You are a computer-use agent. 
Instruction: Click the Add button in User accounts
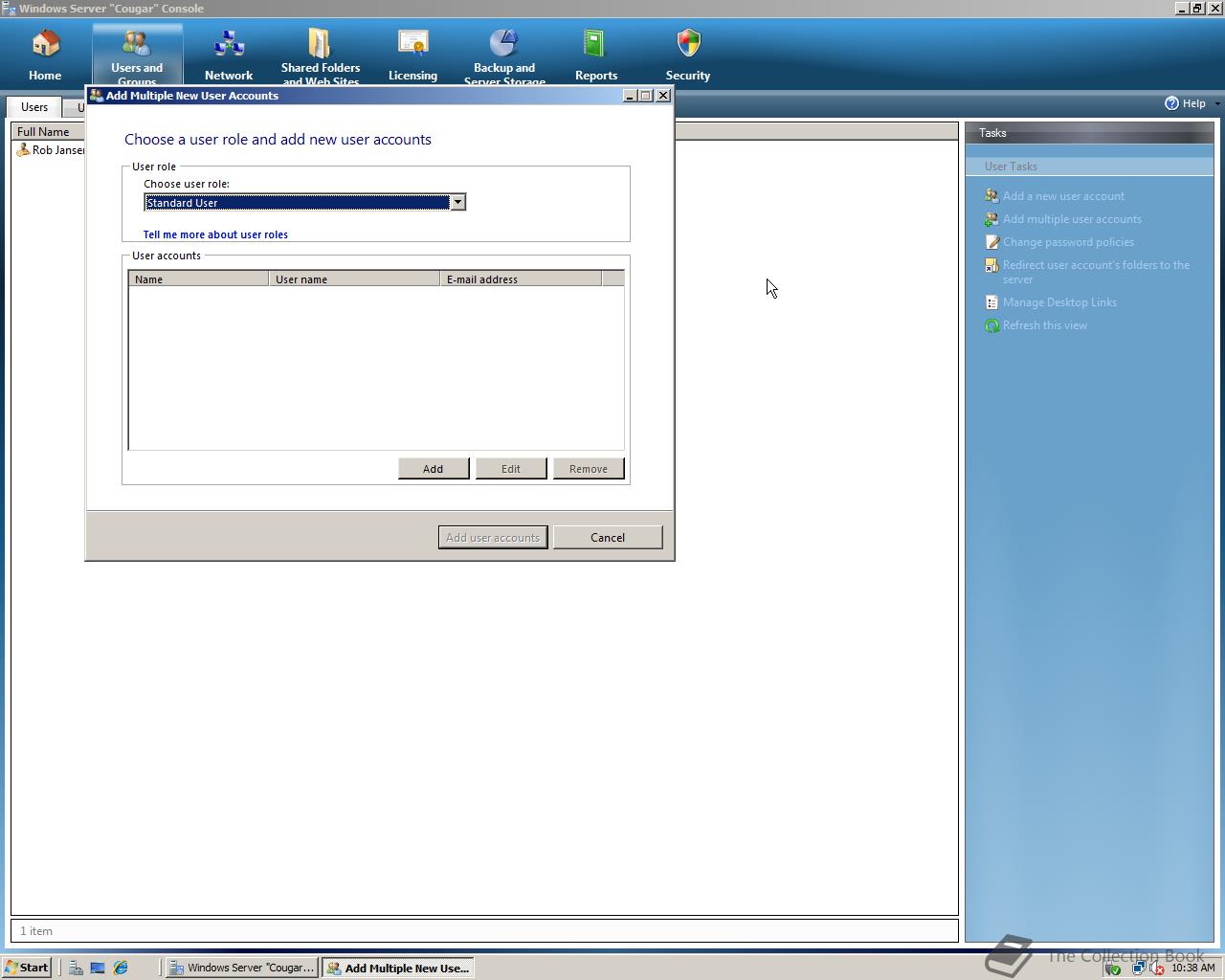(x=434, y=469)
